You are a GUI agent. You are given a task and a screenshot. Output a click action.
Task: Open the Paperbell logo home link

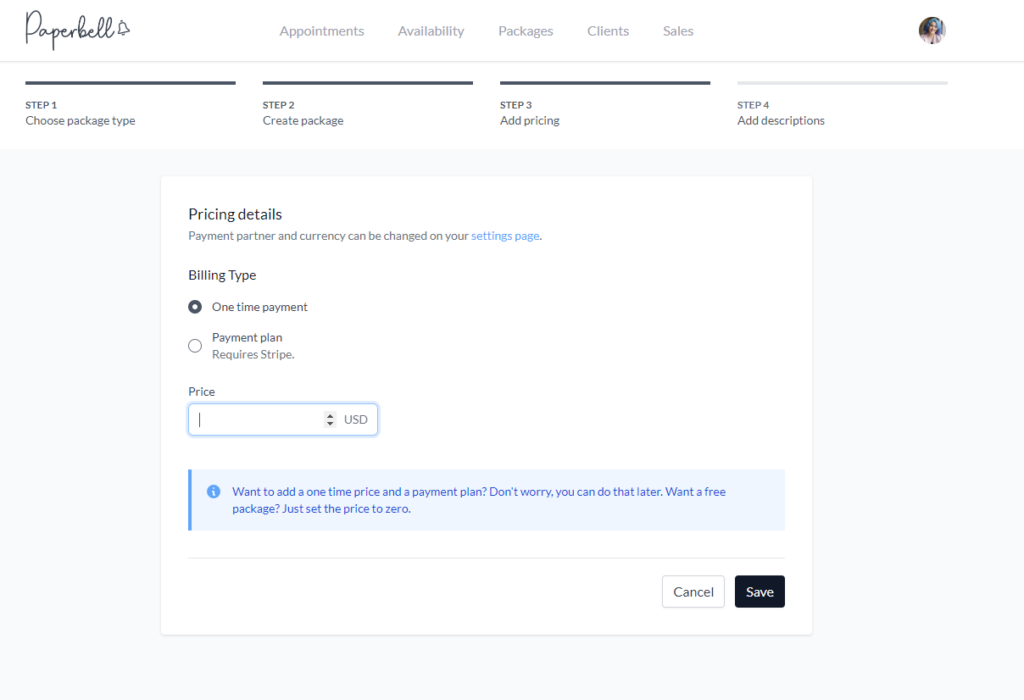click(x=78, y=30)
